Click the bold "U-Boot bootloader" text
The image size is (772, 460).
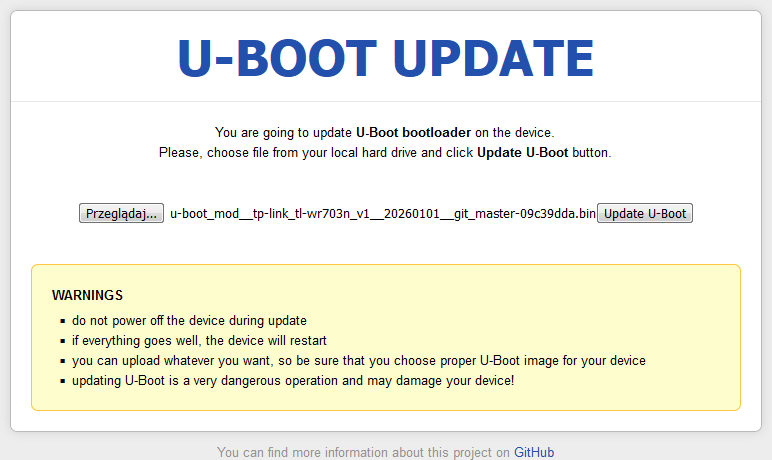tap(414, 132)
